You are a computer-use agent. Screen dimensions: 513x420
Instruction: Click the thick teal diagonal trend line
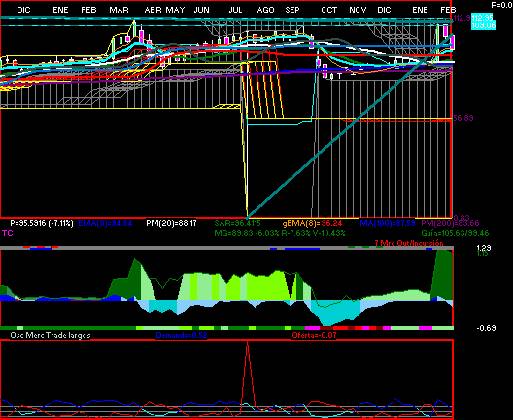coord(350,127)
